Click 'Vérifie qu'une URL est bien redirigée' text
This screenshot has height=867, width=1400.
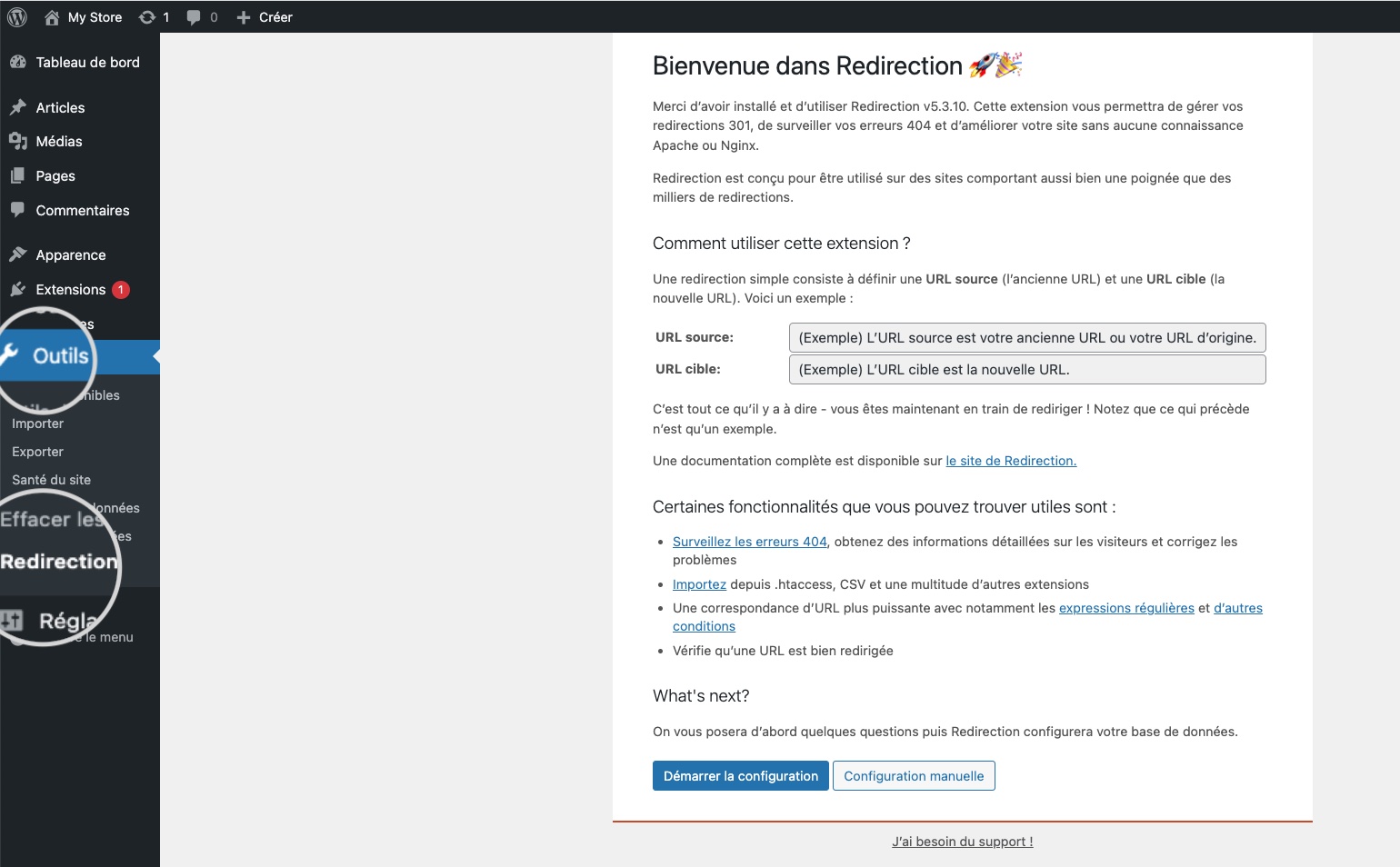pos(783,651)
